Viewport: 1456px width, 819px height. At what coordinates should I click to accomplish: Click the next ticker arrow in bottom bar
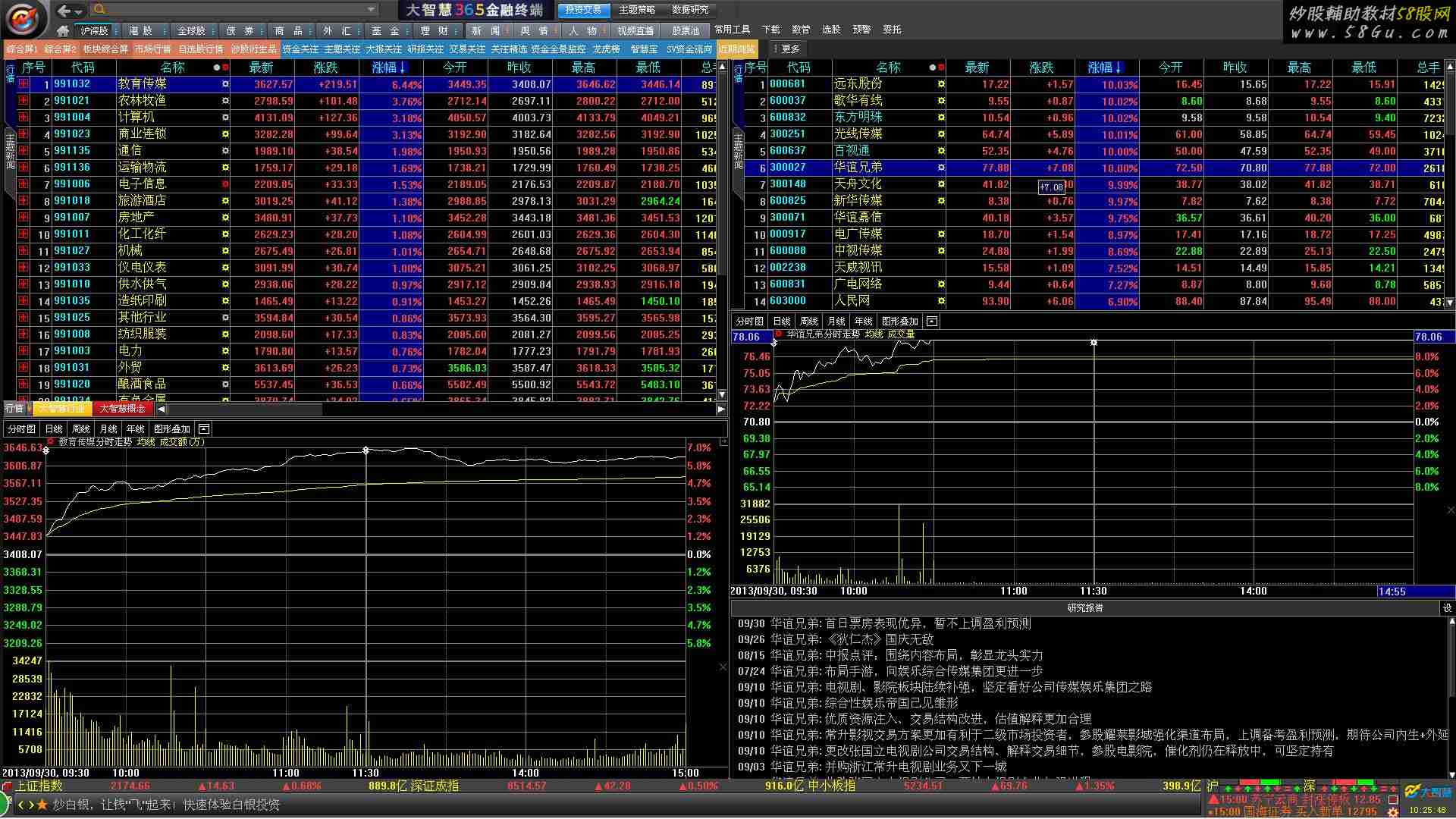30,805
